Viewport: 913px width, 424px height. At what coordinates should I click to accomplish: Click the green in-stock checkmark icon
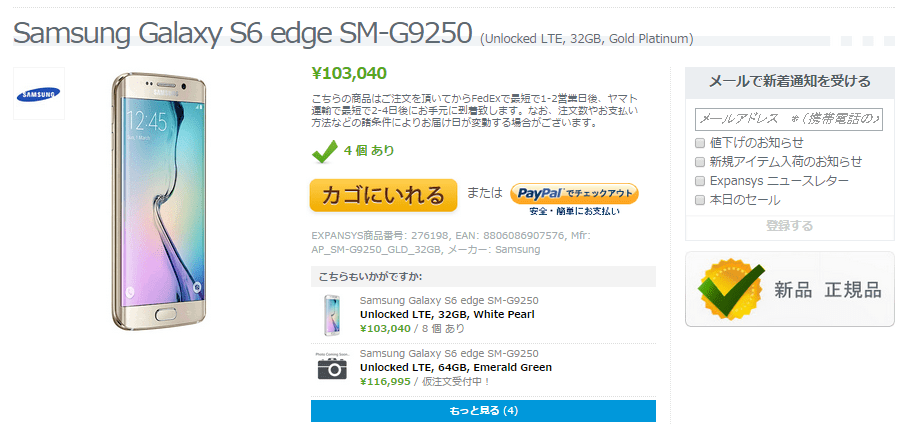tap(324, 151)
